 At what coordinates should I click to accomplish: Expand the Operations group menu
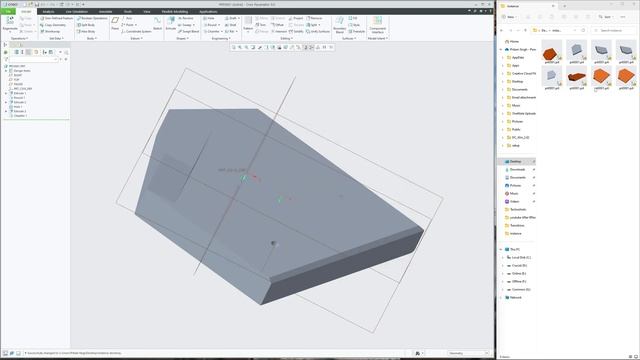tap(19, 38)
